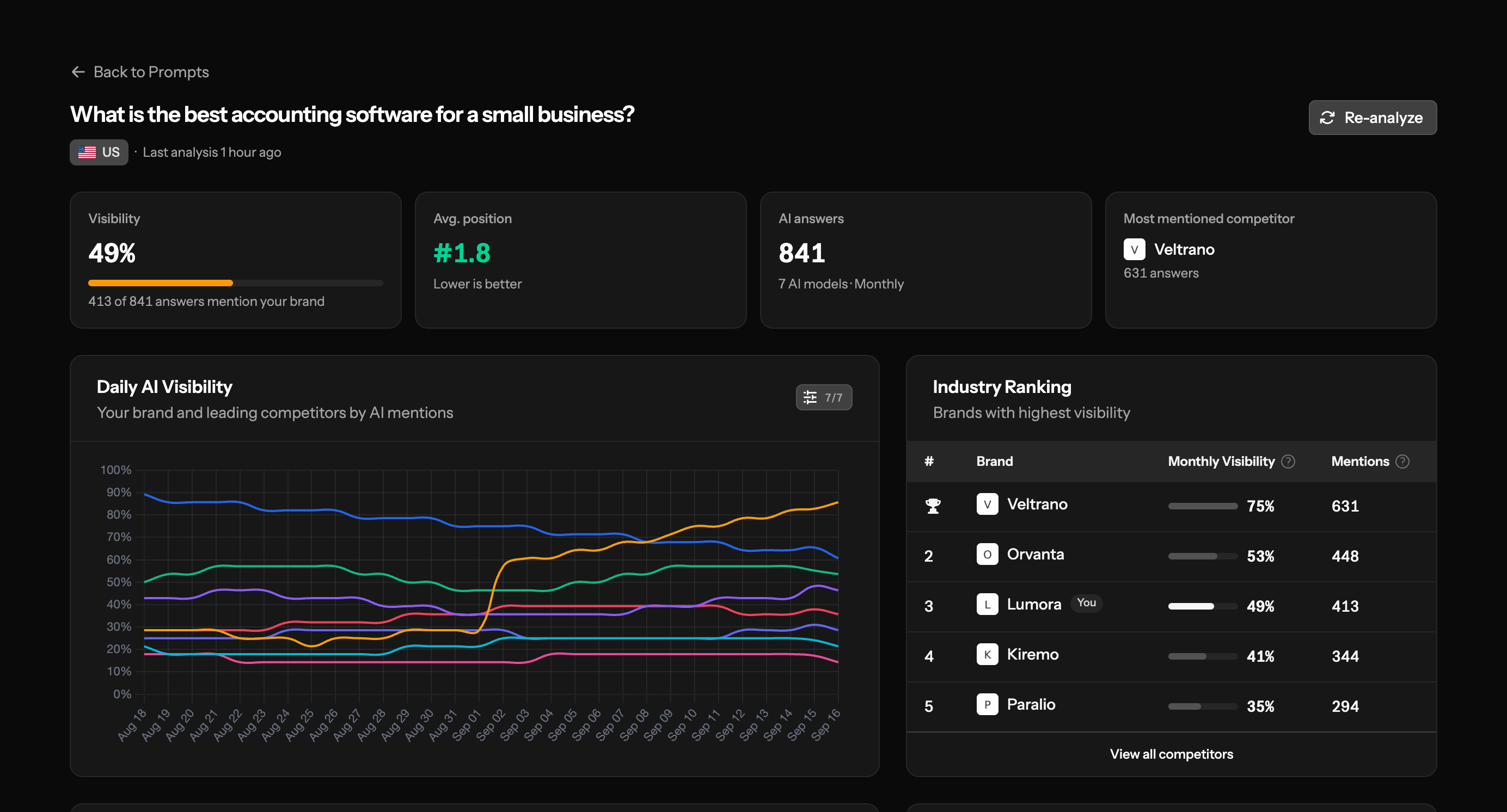Image resolution: width=1507 pixels, height=812 pixels.
Task: Click 413 of 841 answers text
Action: click(206, 302)
